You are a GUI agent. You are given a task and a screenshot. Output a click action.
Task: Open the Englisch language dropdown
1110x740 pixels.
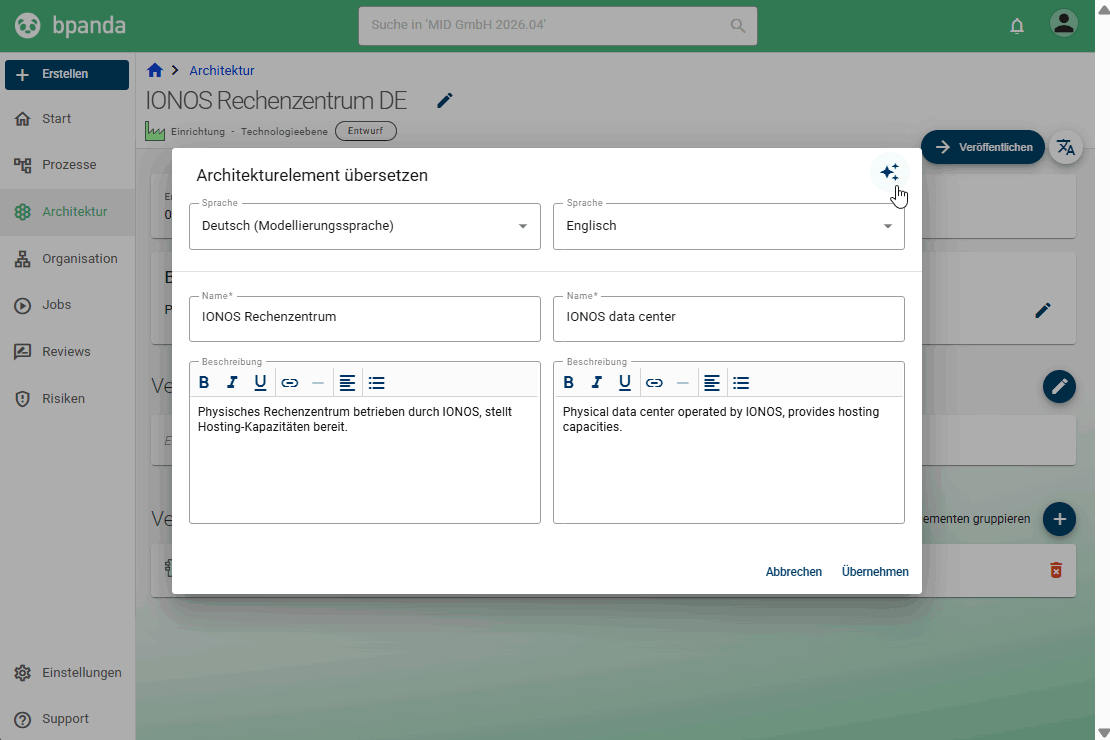pyautogui.click(x=728, y=227)
